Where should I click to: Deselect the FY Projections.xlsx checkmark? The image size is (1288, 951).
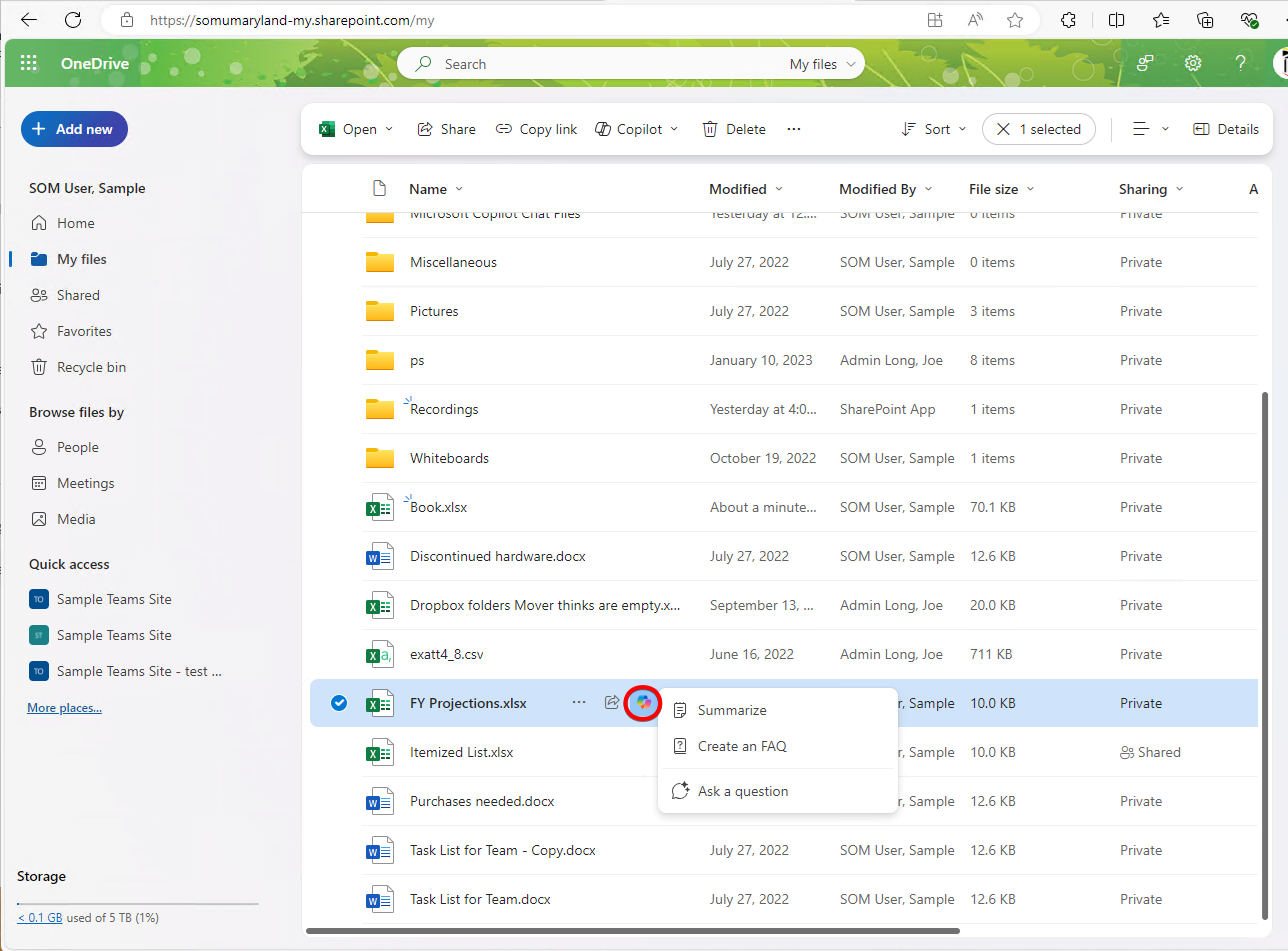tap(339, 703)
